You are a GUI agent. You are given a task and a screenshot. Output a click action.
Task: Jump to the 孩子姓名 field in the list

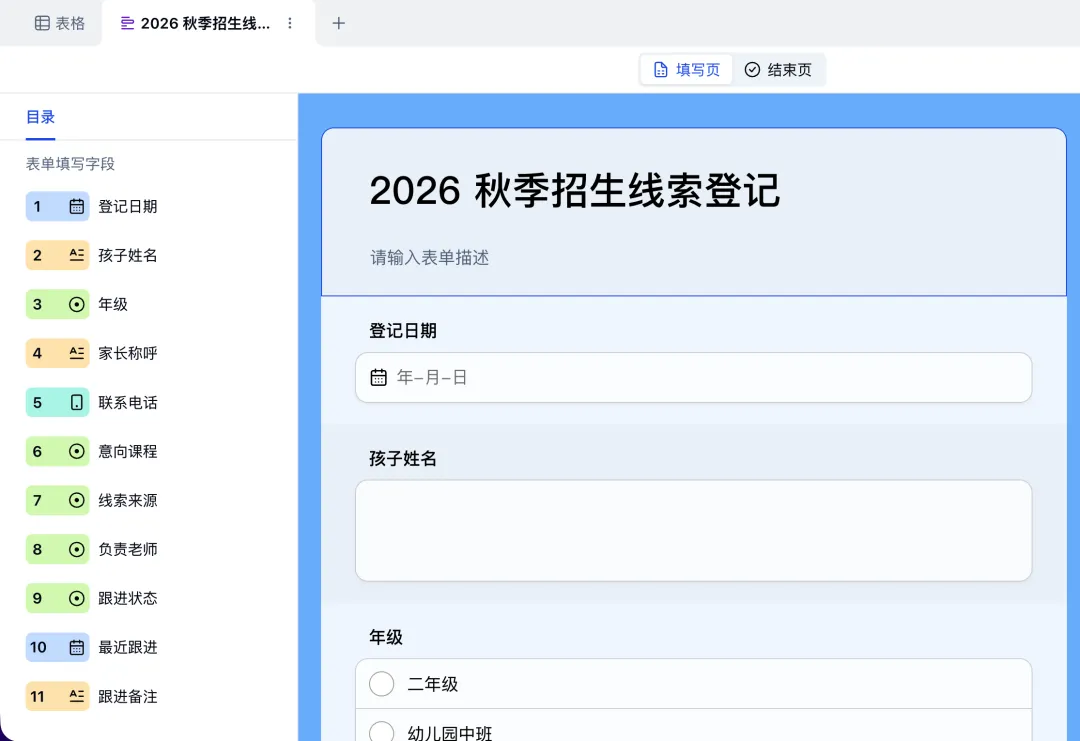128,255
